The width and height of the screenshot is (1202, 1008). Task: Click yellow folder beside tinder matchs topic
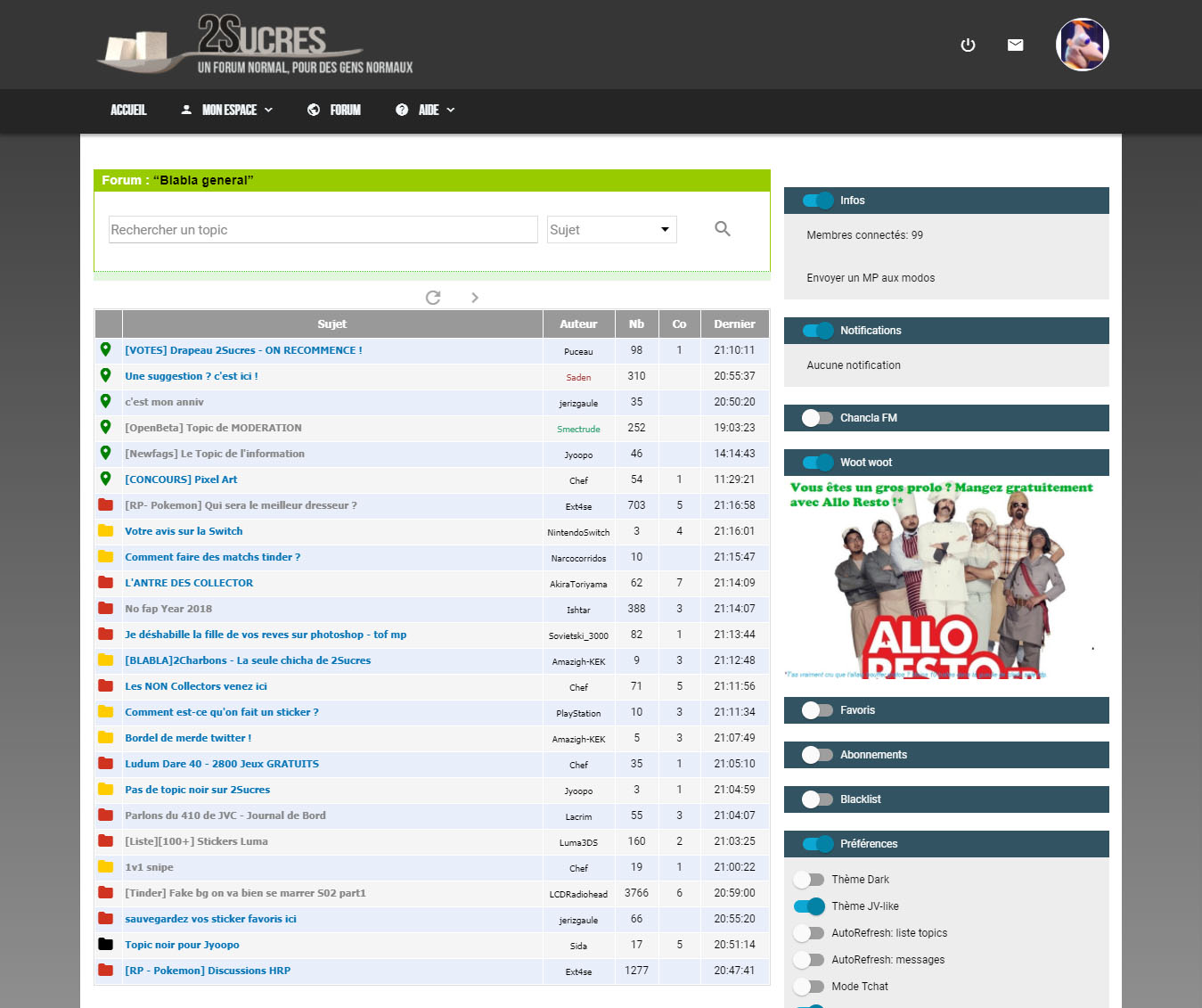(105, 556)
